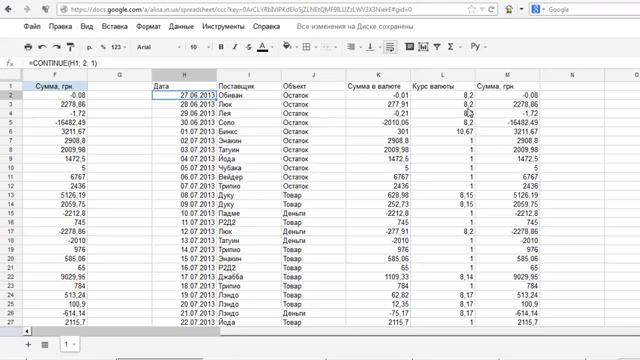640x360 pixels.
Task: Click the Functions sigma icon
Action: (x=451, y=47)
